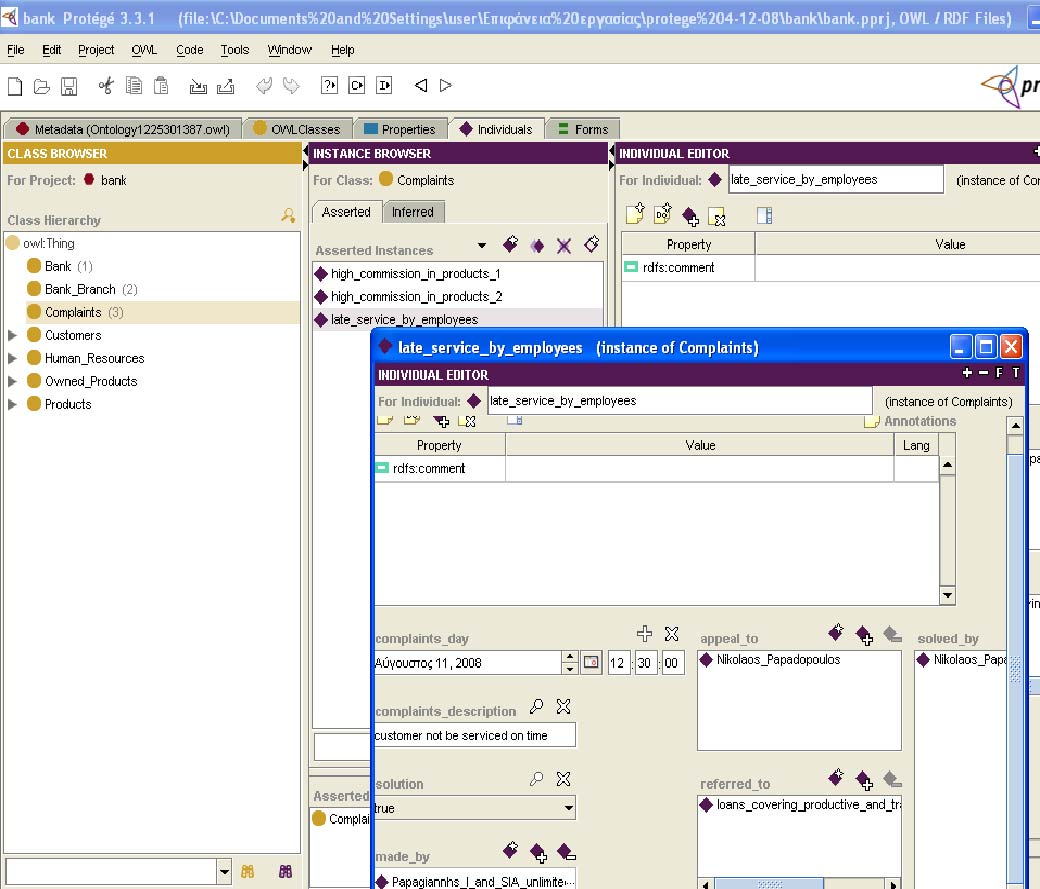Click down arrow of annotations table scrollbar

pos(947,596)
